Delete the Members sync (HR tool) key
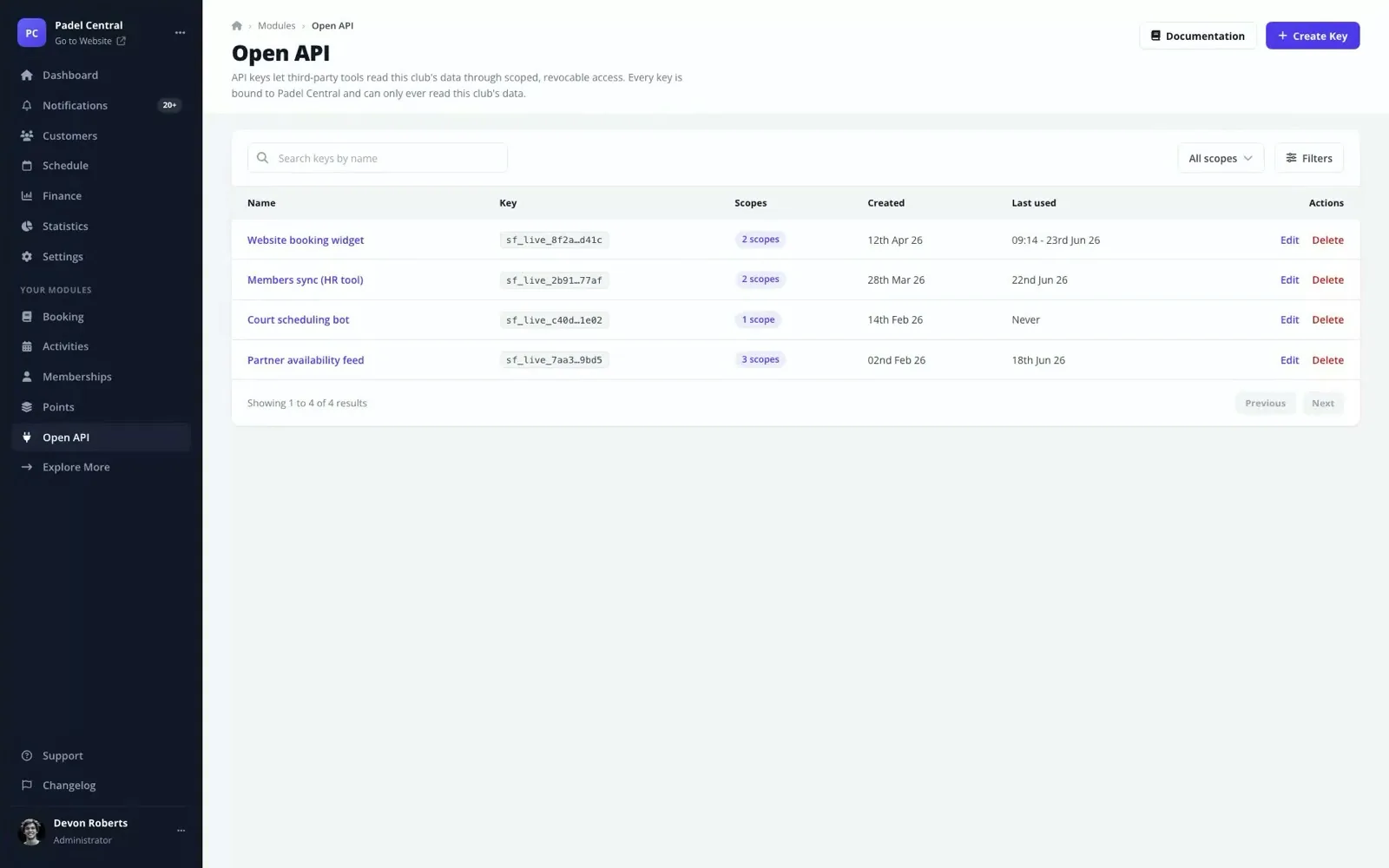1389x868 pixels. pyautogui.click(x=1327, y=280)
